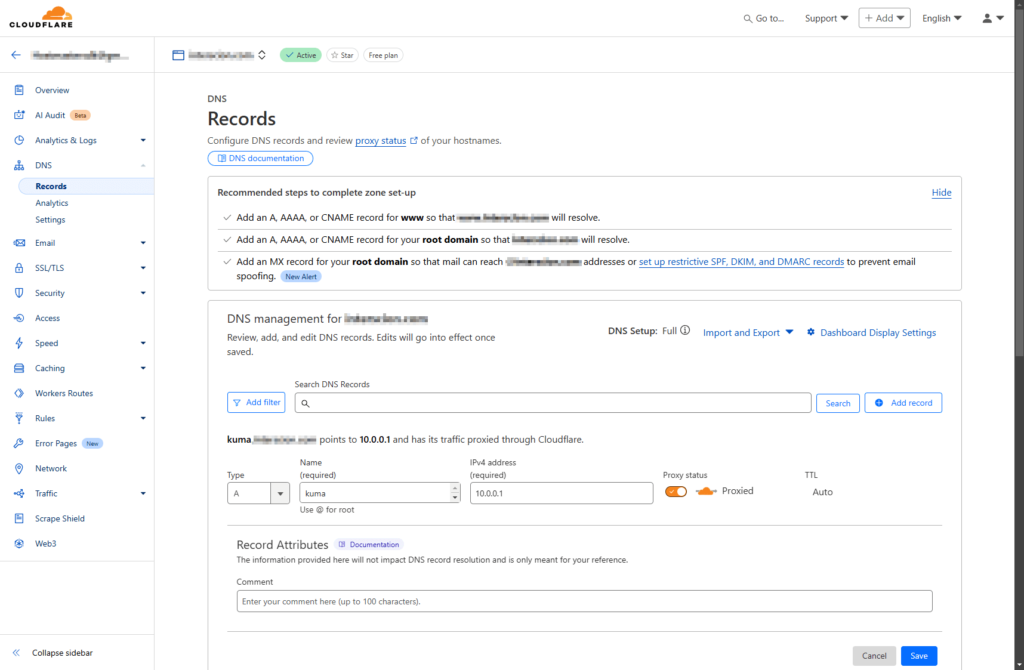Open the proxy status link

point(381,140)
